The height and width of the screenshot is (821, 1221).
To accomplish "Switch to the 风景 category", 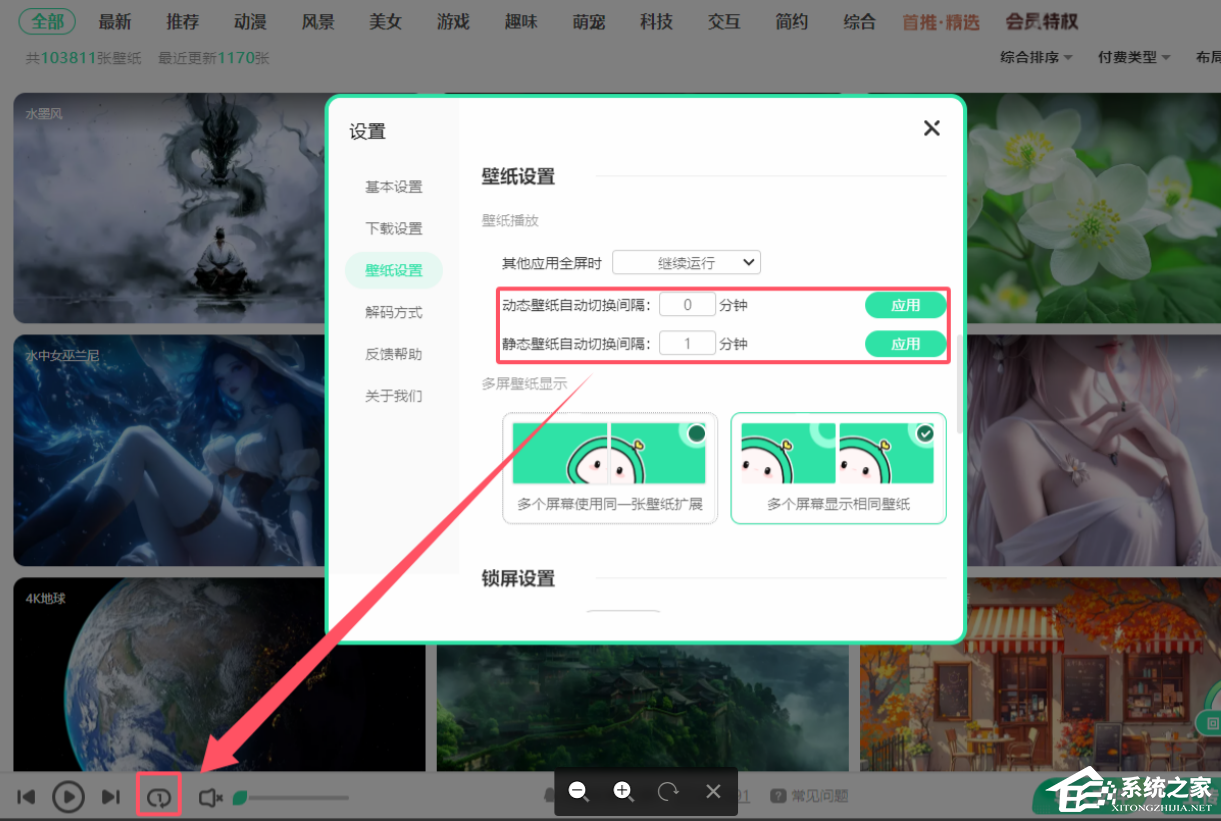I will click(318, 22).
